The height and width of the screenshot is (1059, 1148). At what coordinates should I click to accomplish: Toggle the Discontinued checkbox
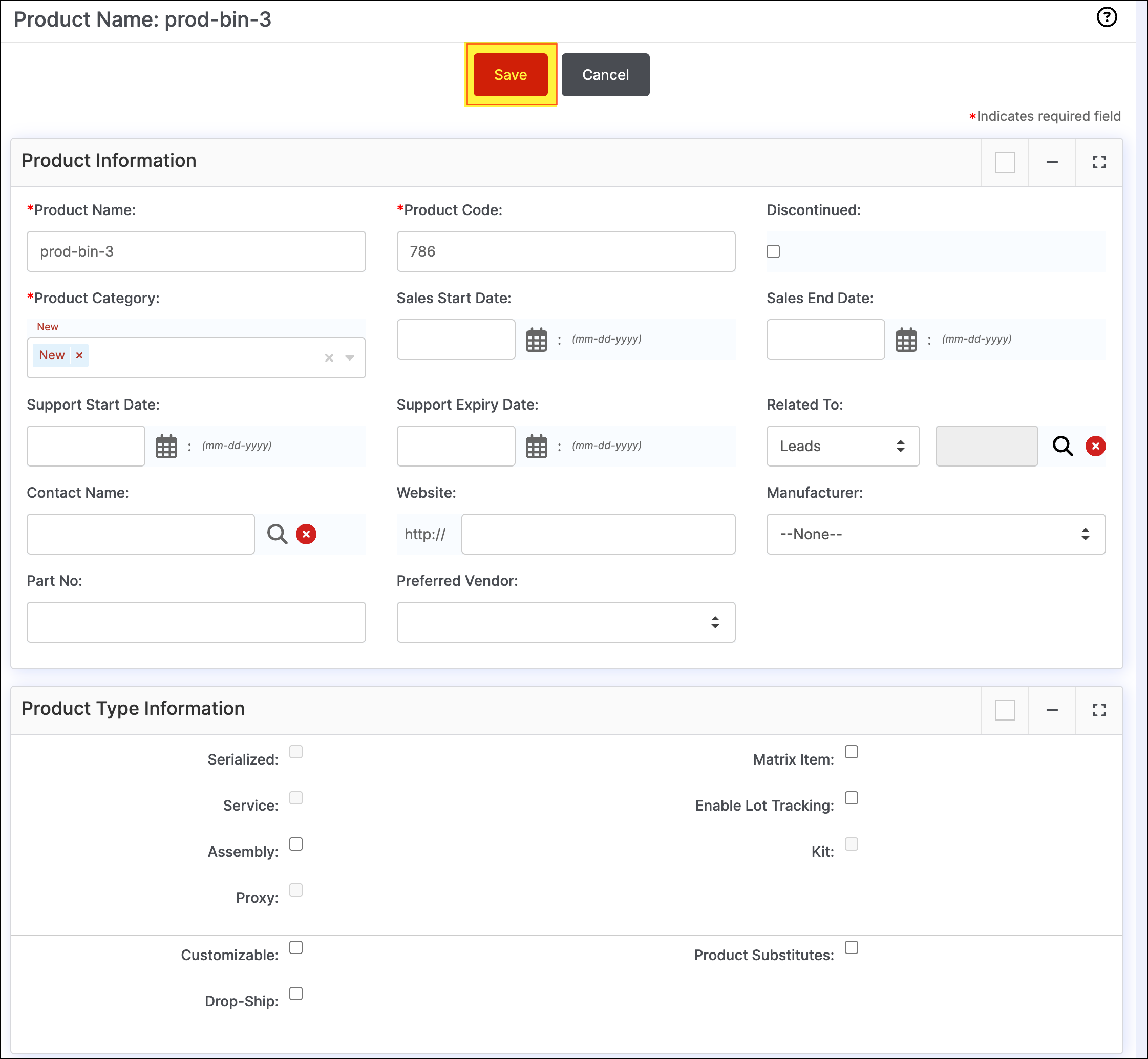(x=773, y=251)
